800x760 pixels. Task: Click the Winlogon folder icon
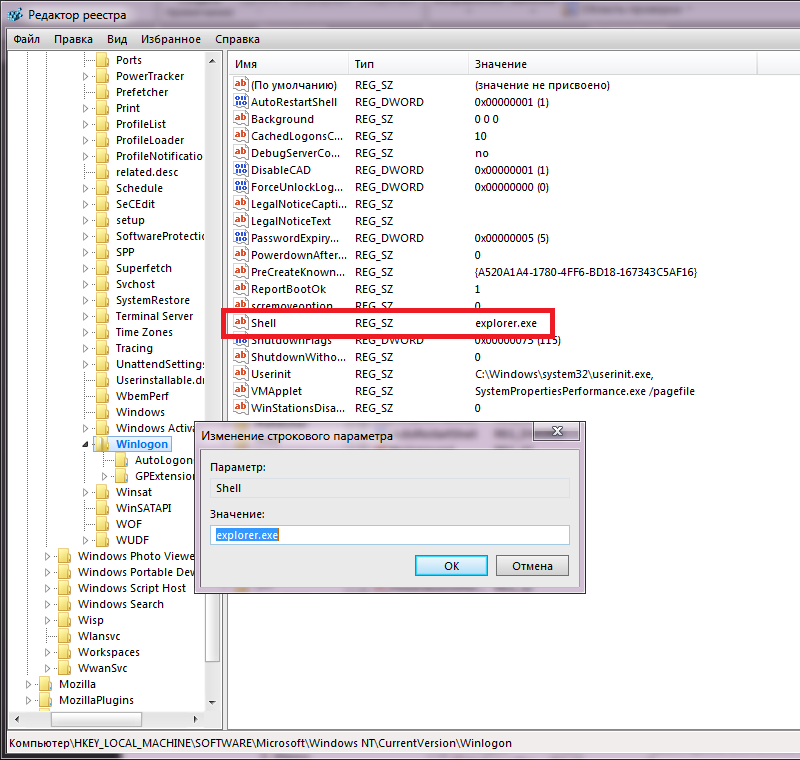pos(103,444)
